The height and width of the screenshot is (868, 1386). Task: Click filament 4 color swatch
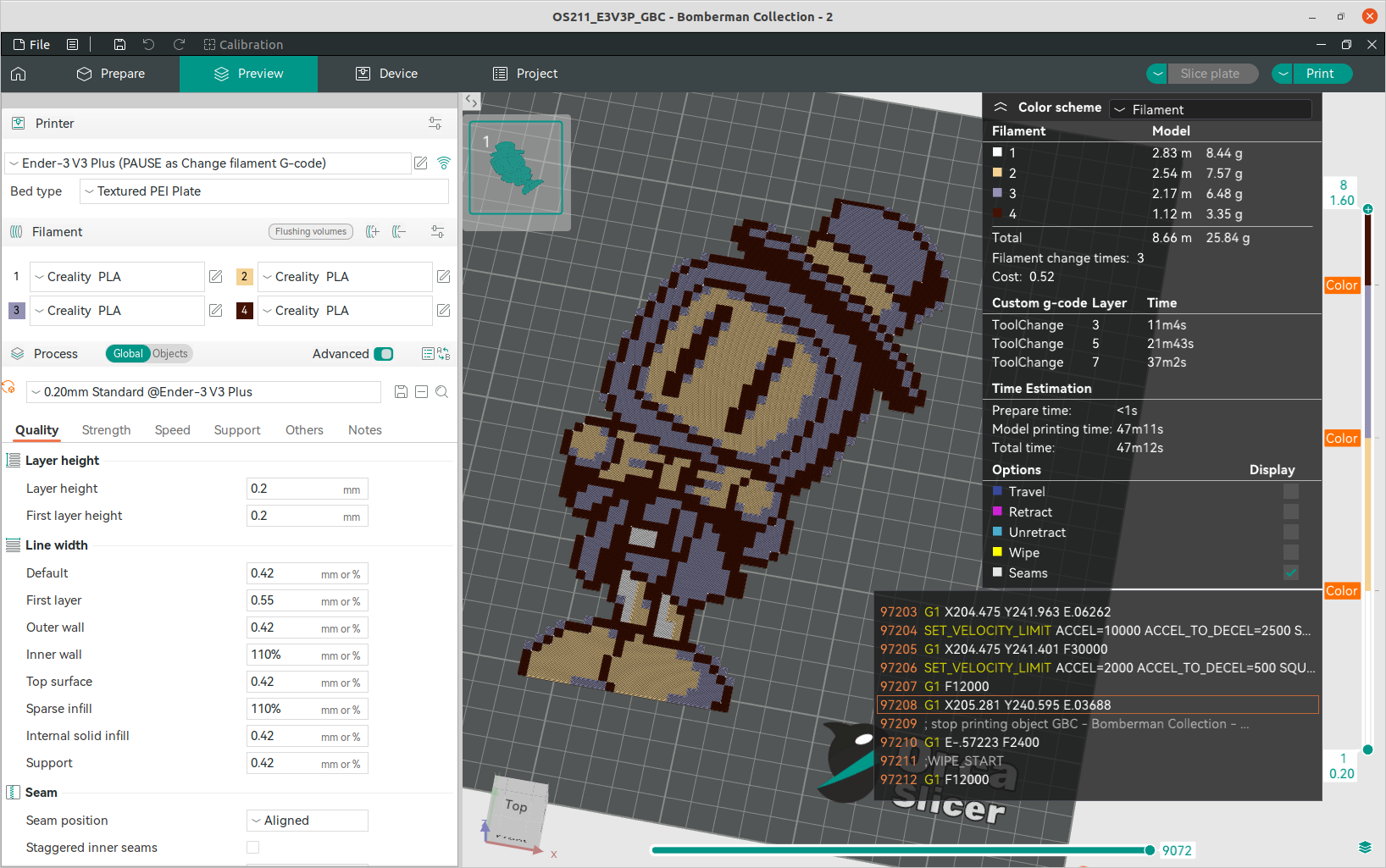[x=244, y=311]
